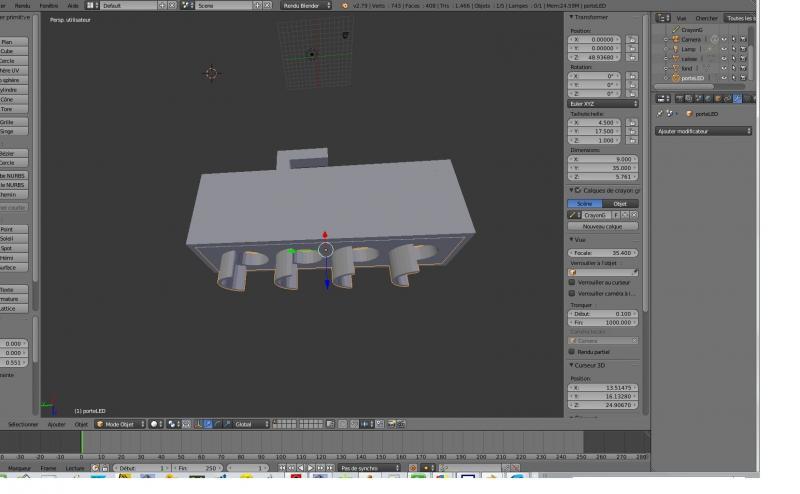Lock the X position with the padlock icon
800x494 pixels.
click(x=632, y=39)
